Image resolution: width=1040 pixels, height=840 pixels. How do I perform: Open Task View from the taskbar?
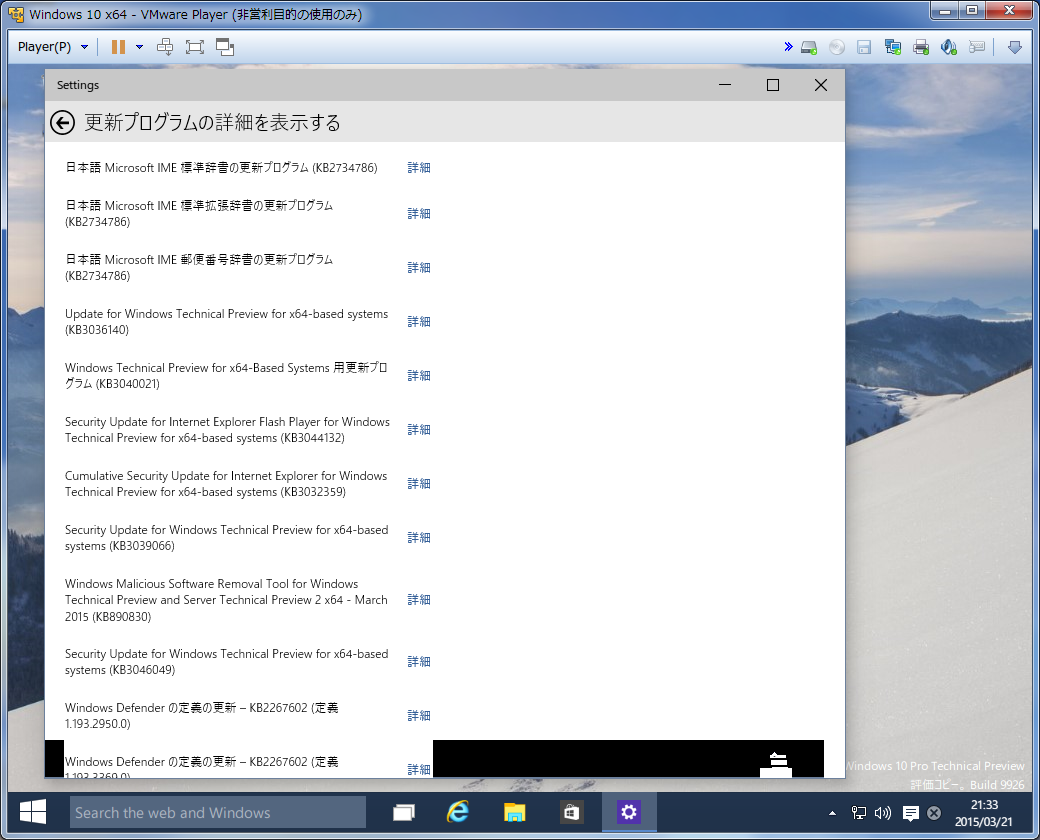[403, 812]
